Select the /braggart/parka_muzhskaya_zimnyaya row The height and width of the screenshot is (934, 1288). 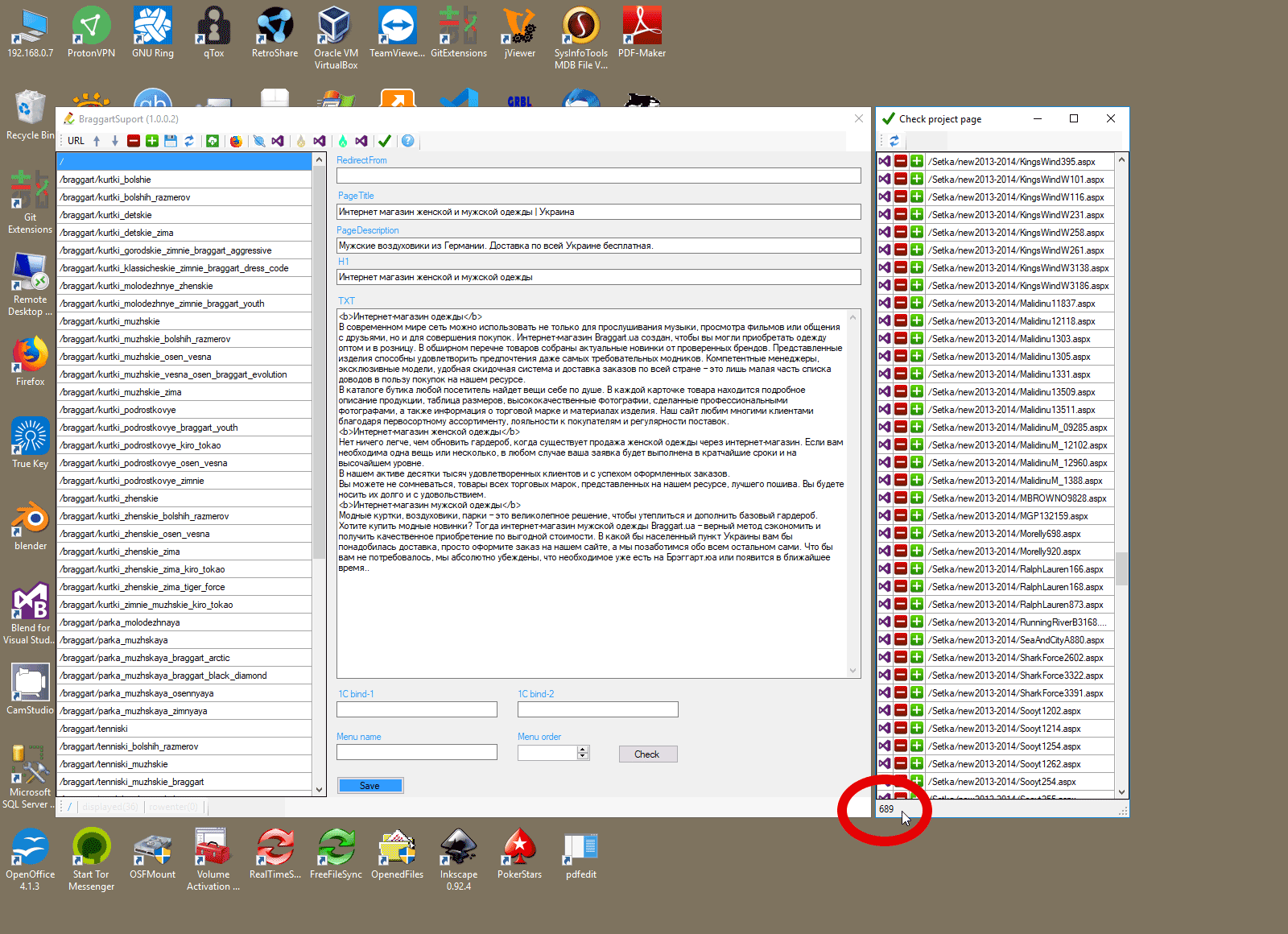click(184, 711)
